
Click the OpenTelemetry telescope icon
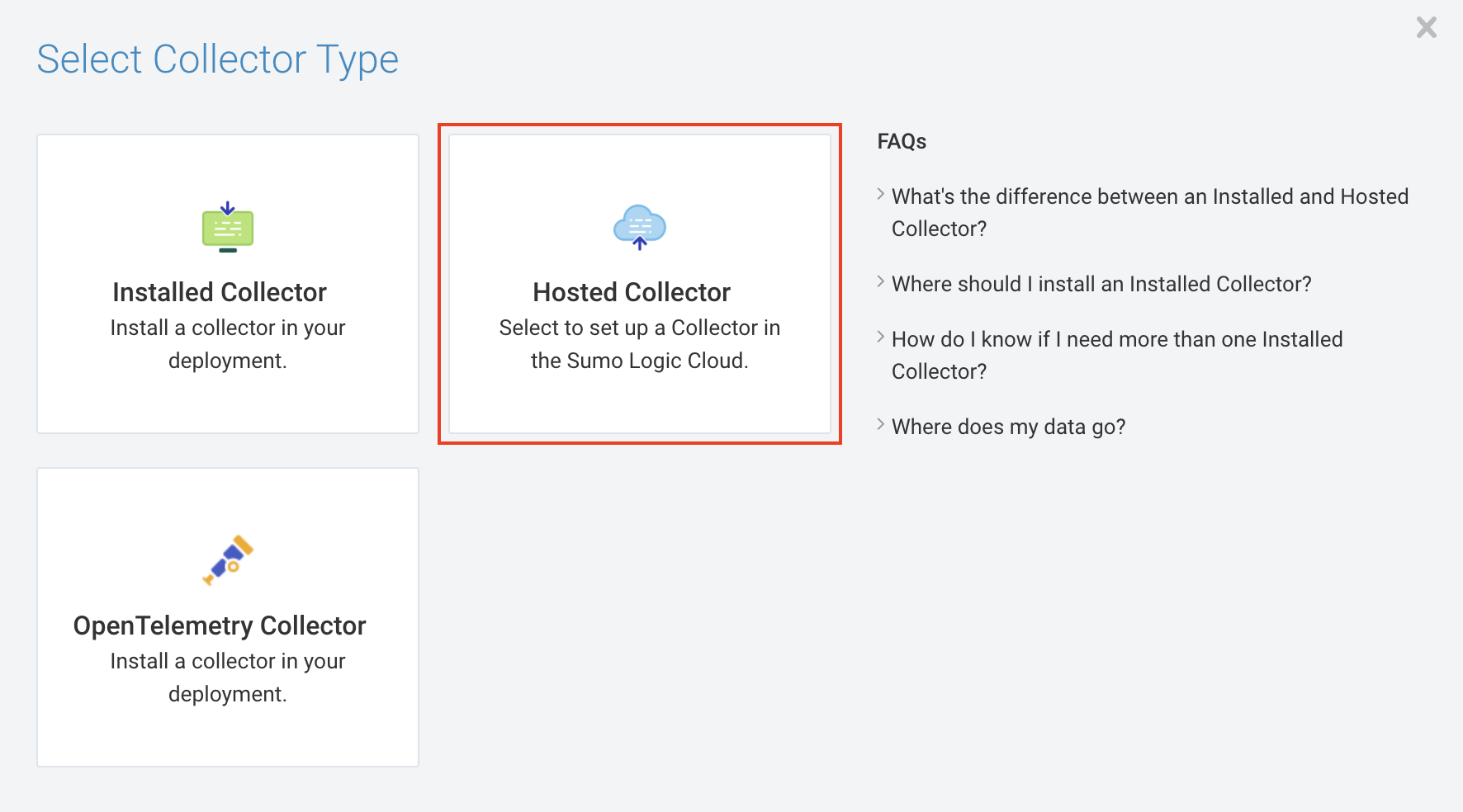coord(228,559)
